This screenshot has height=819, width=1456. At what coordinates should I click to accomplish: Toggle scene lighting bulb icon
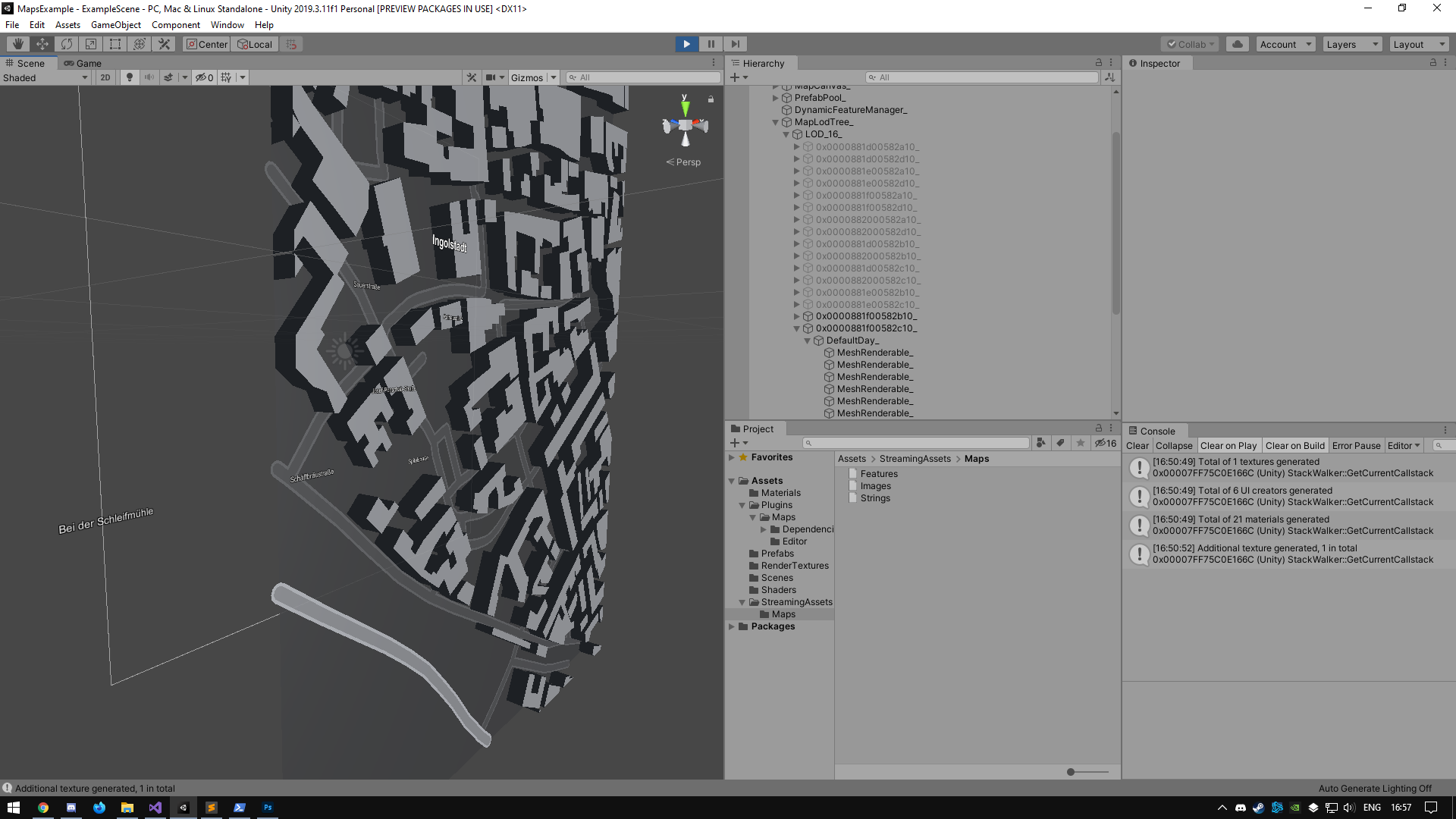(130, 77)
